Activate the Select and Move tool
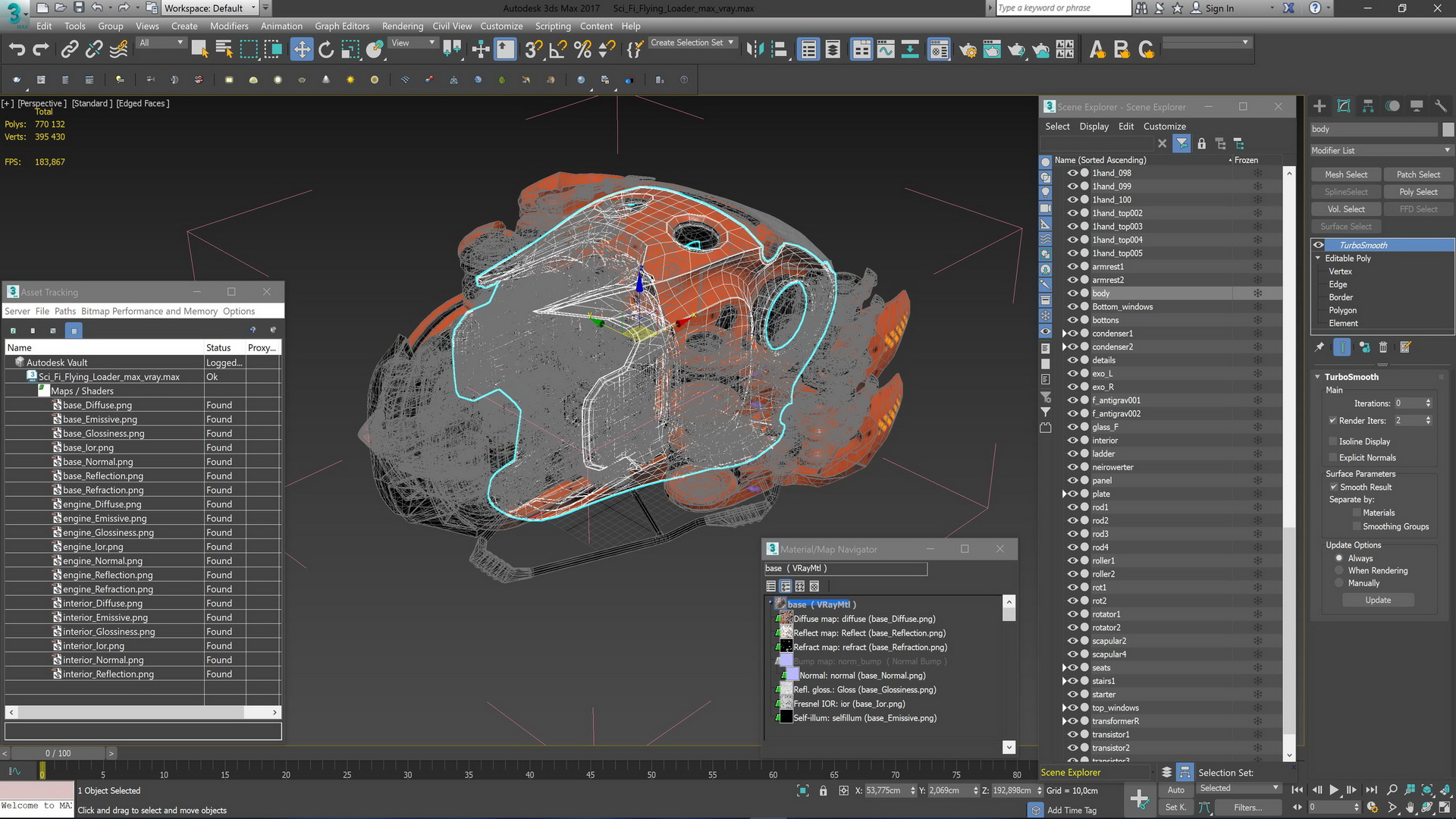Screen dimensions: 1456x819 coord(302,50)
